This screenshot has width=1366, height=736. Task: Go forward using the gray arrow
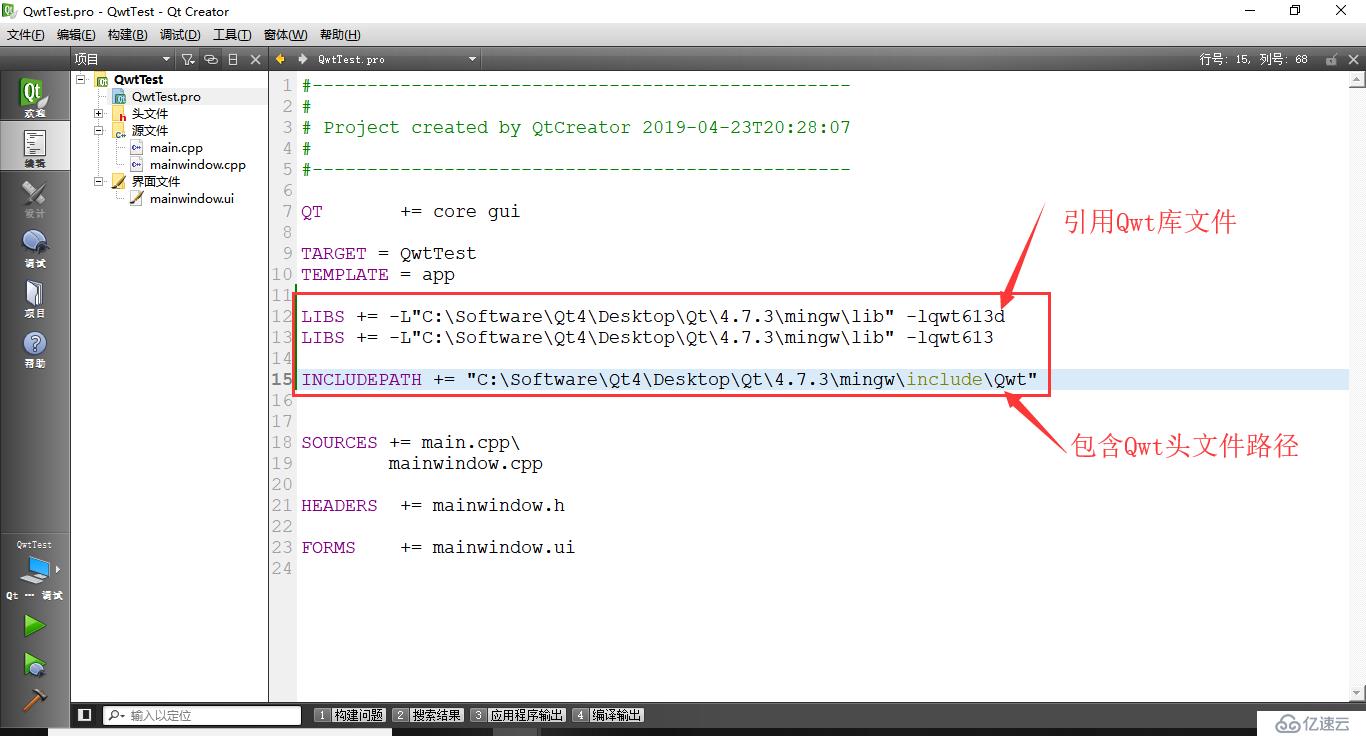click(303, 59)
